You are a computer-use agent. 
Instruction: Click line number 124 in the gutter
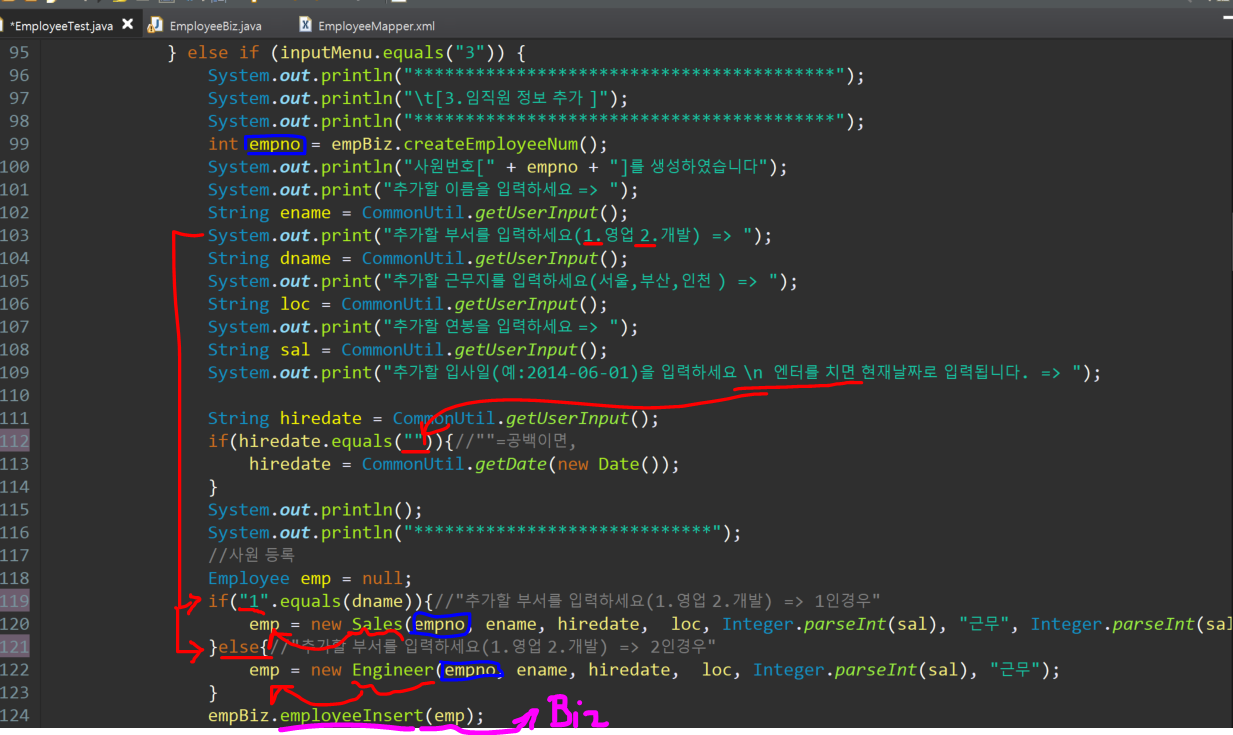click(x=14, y=716)
